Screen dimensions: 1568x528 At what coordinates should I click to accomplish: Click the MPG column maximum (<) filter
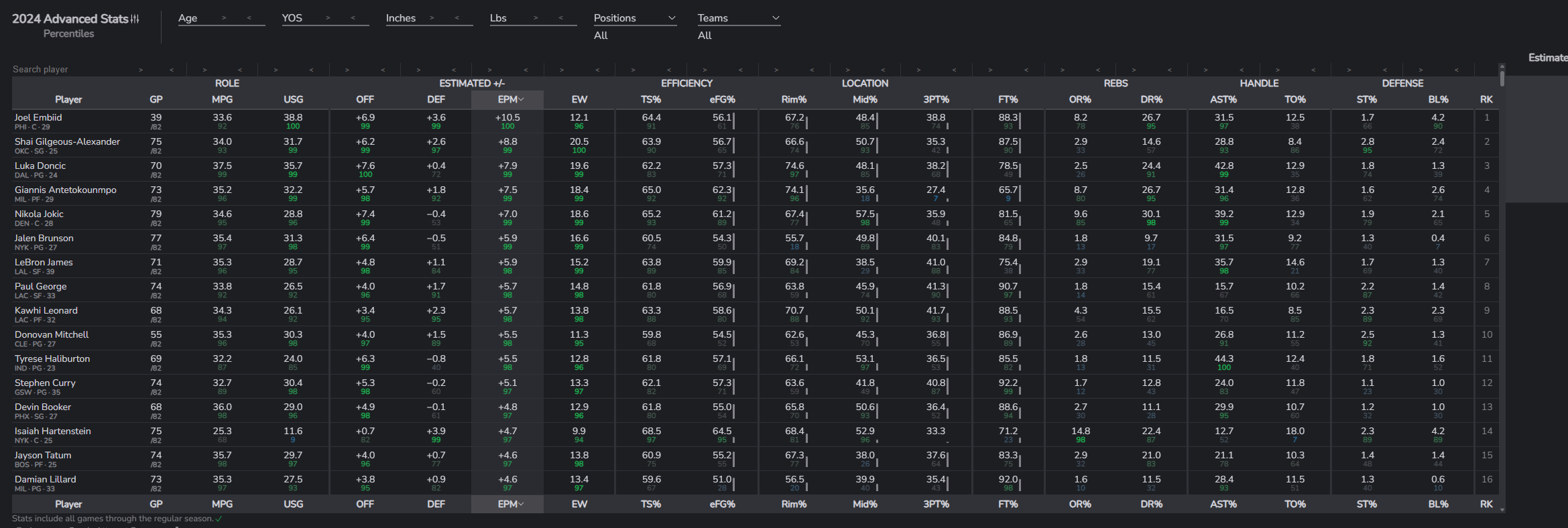pos(240,70)
